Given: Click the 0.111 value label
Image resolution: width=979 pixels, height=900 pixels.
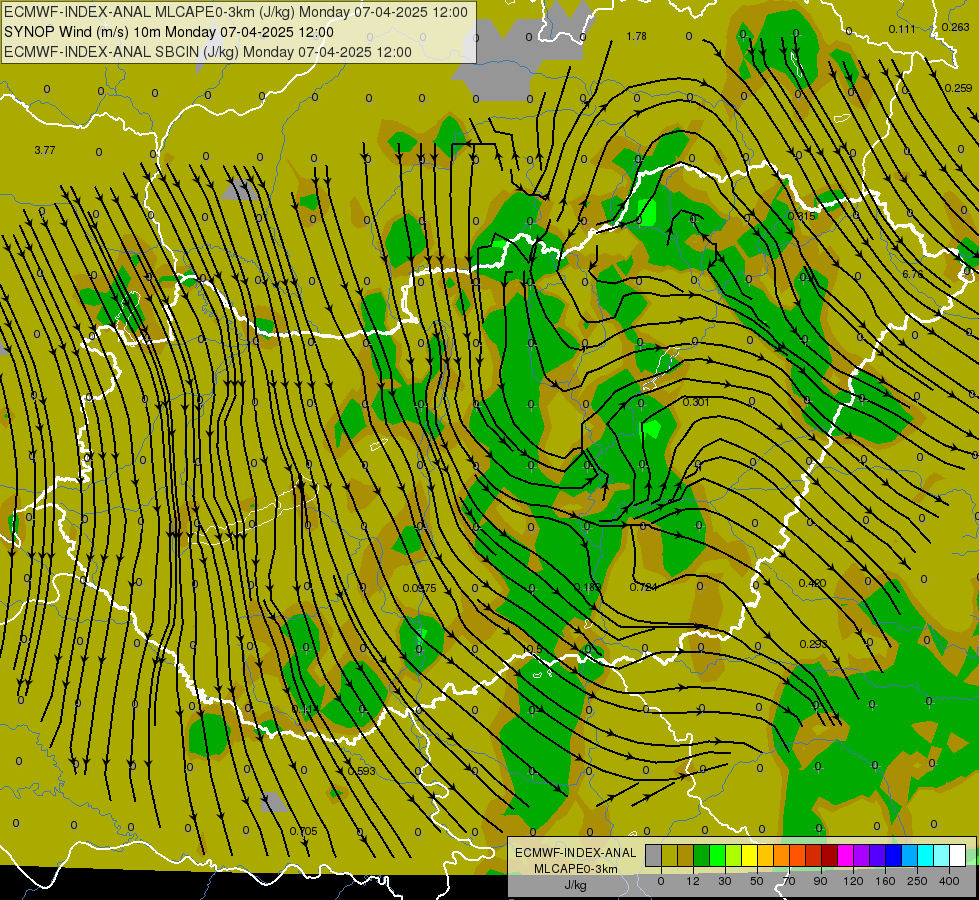Looking at the screenshot, I should point(902,29).
